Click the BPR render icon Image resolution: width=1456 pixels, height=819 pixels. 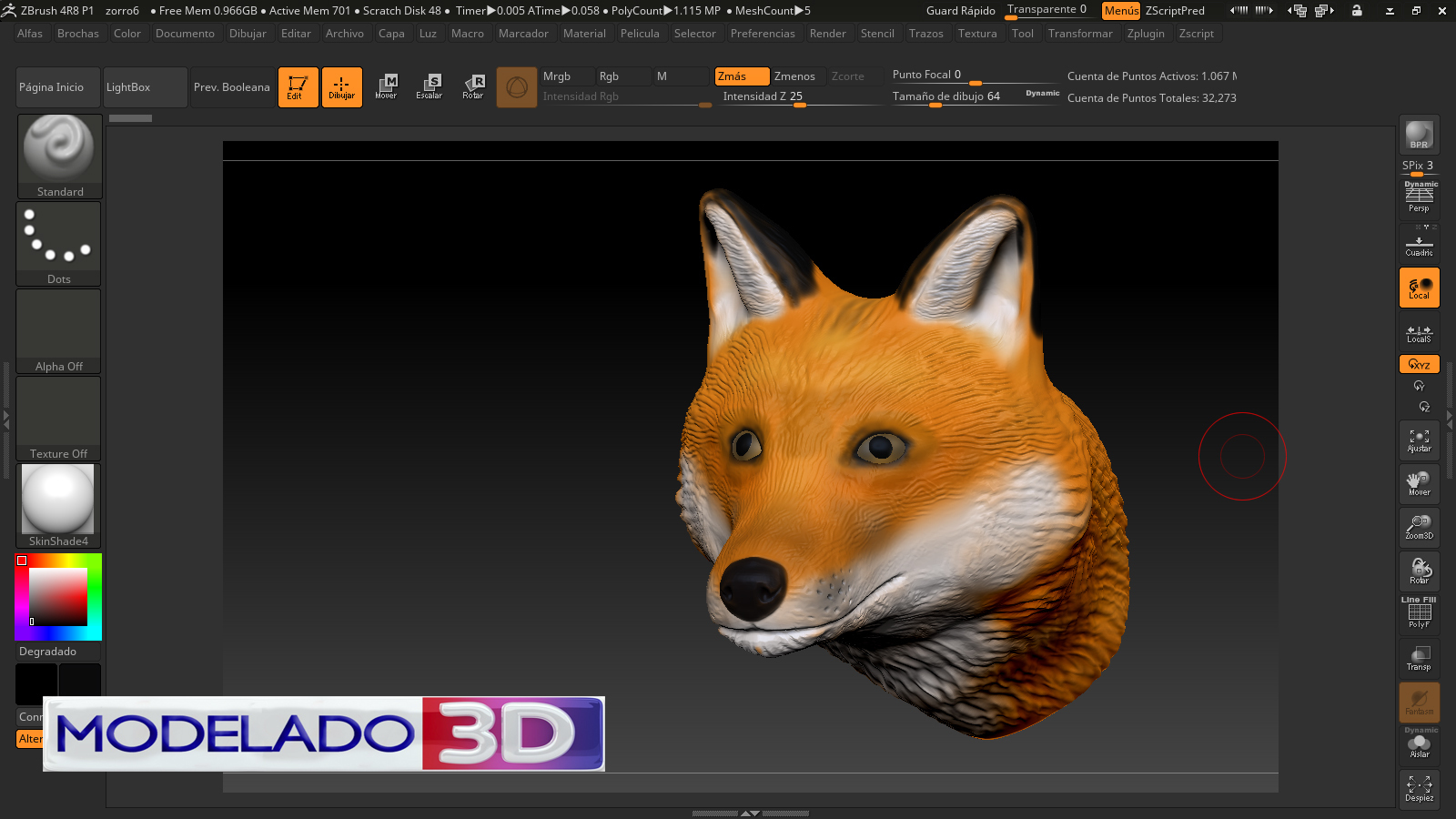(1419, 136)
